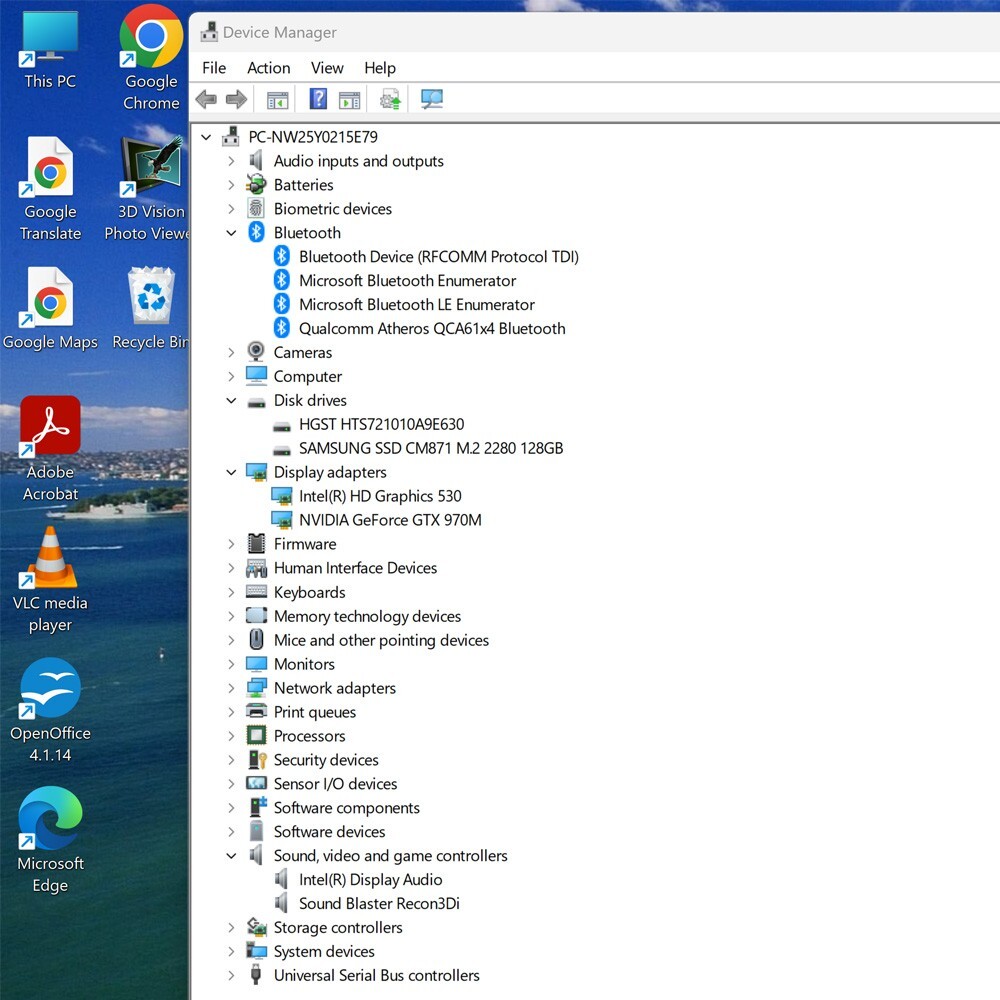Select Google Maps desktop shortcut
The image size is (1000, 1000).
50,309
